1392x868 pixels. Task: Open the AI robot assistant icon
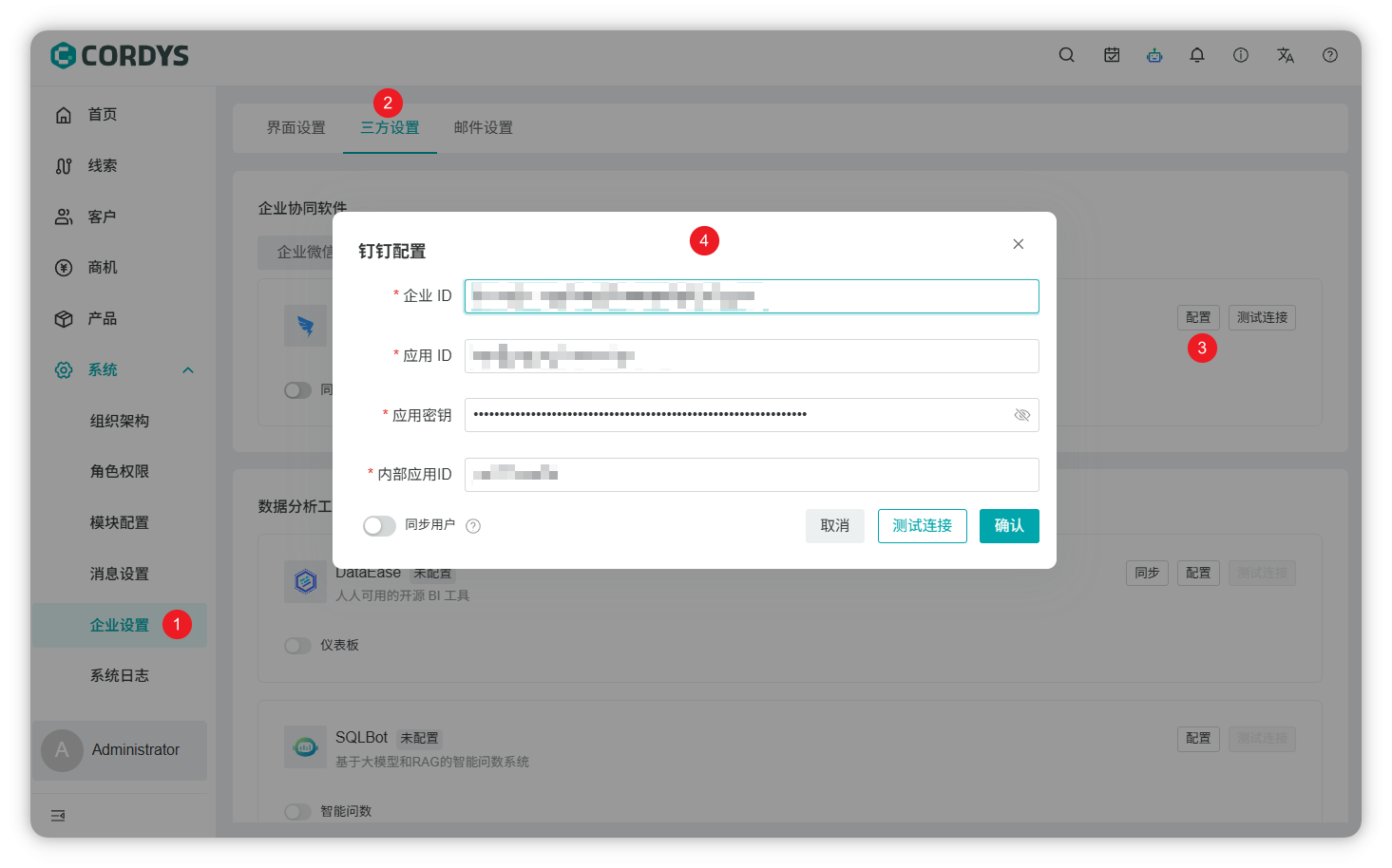pyautogui.click(x=1154, y=55)
